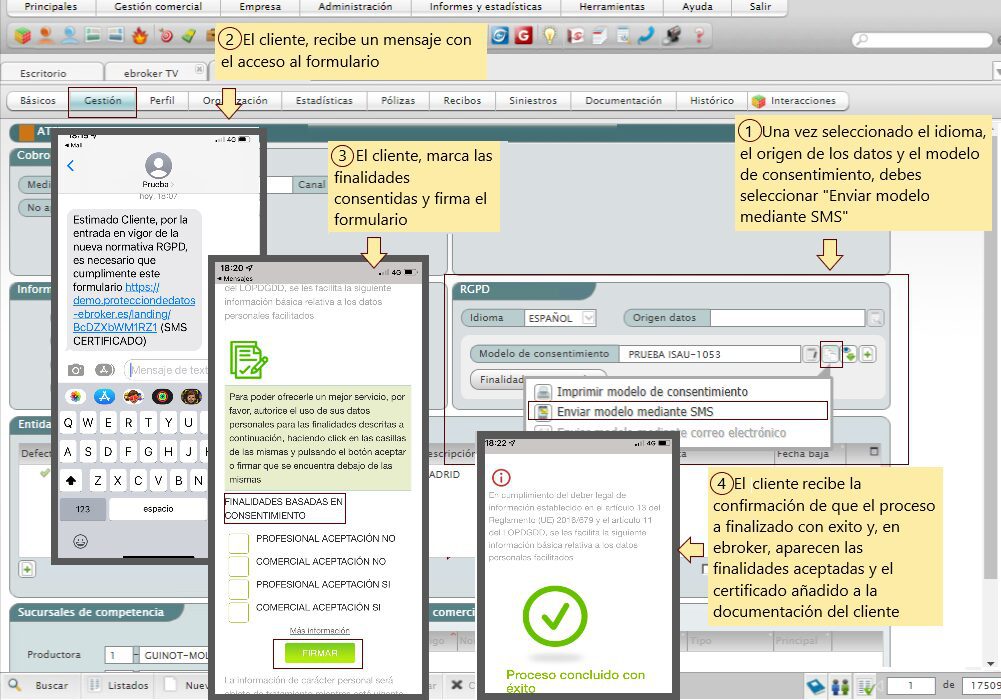Click the green eraser-shaped toolbar icon

tap(189, 36)
